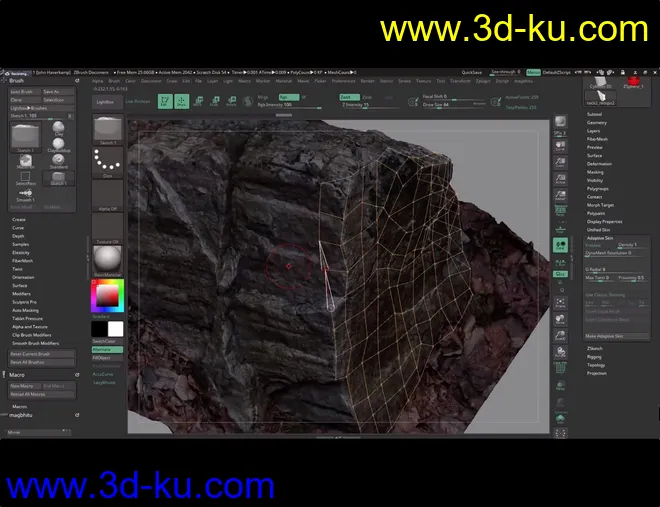This screenshot has height=507, width=660.
Task: Expand the Masking section
Action: [595, 172]
